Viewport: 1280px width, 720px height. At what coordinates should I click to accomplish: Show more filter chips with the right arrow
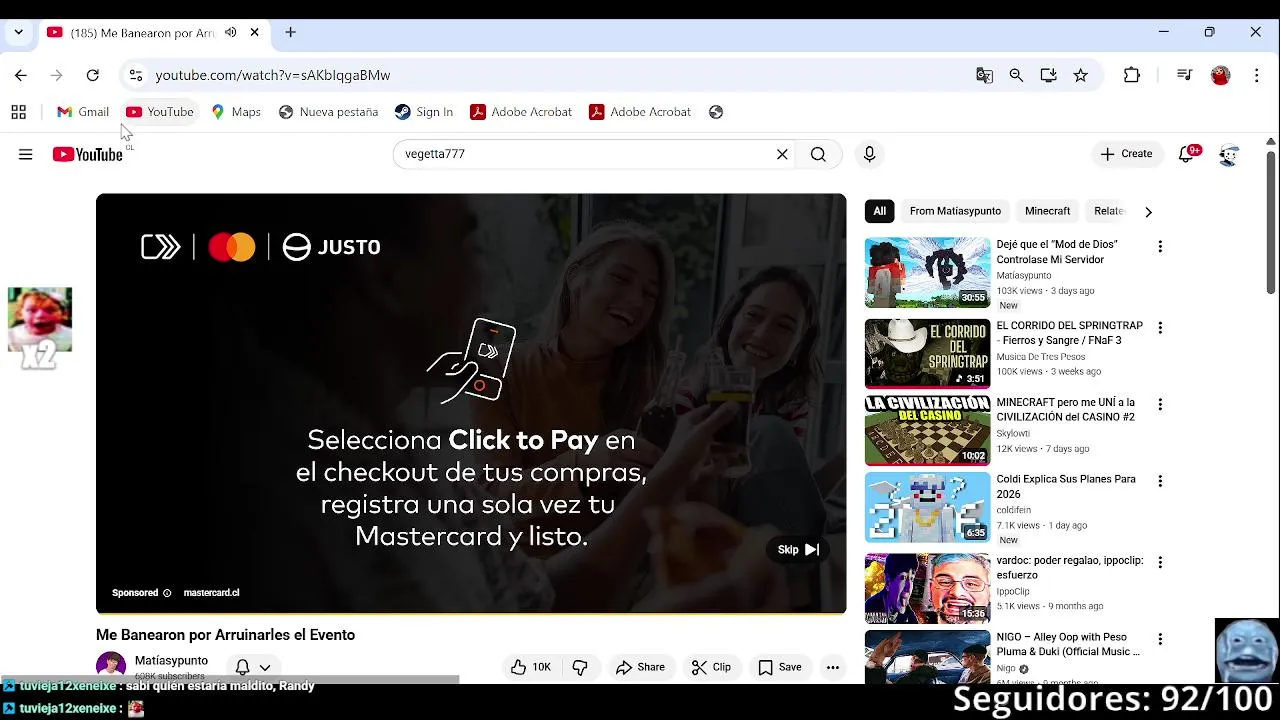pos(1148,211)
